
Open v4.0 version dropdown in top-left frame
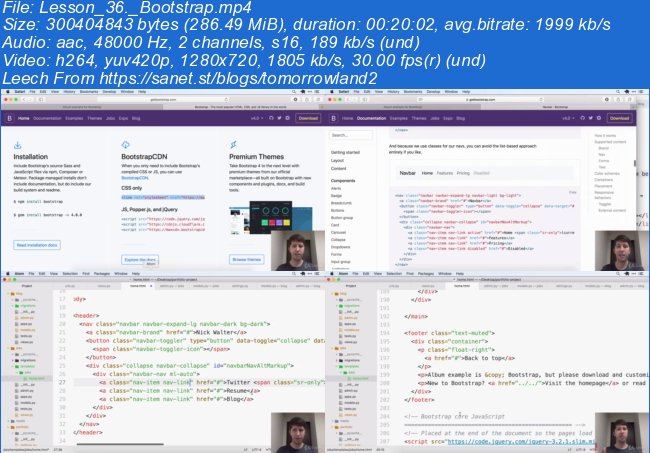click(x=257, y=118)
